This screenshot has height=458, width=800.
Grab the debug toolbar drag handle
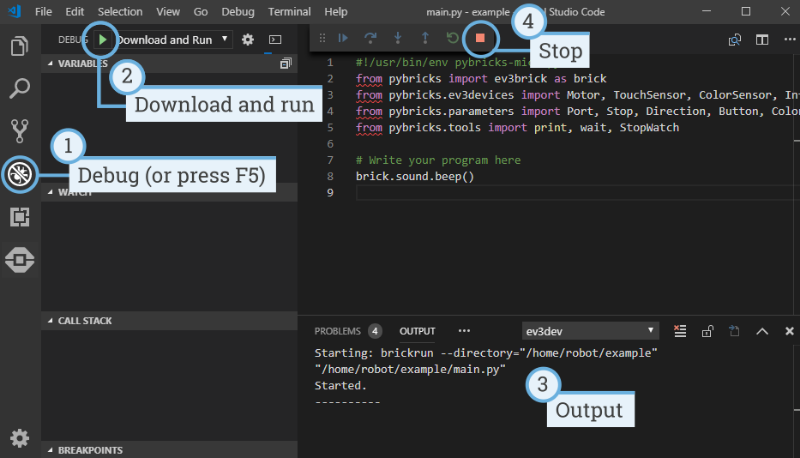point(322,38)
